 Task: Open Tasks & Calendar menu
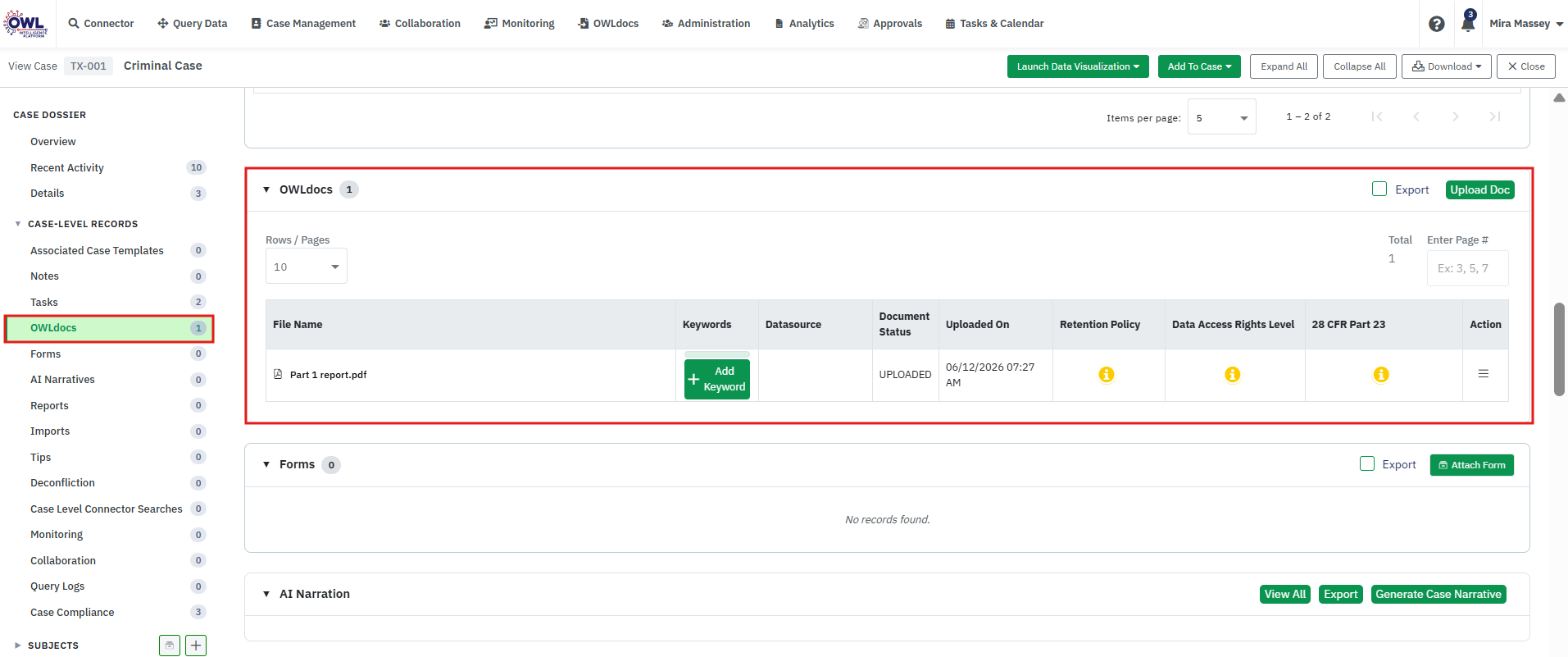pyautogui.click(x=994, y=23)
